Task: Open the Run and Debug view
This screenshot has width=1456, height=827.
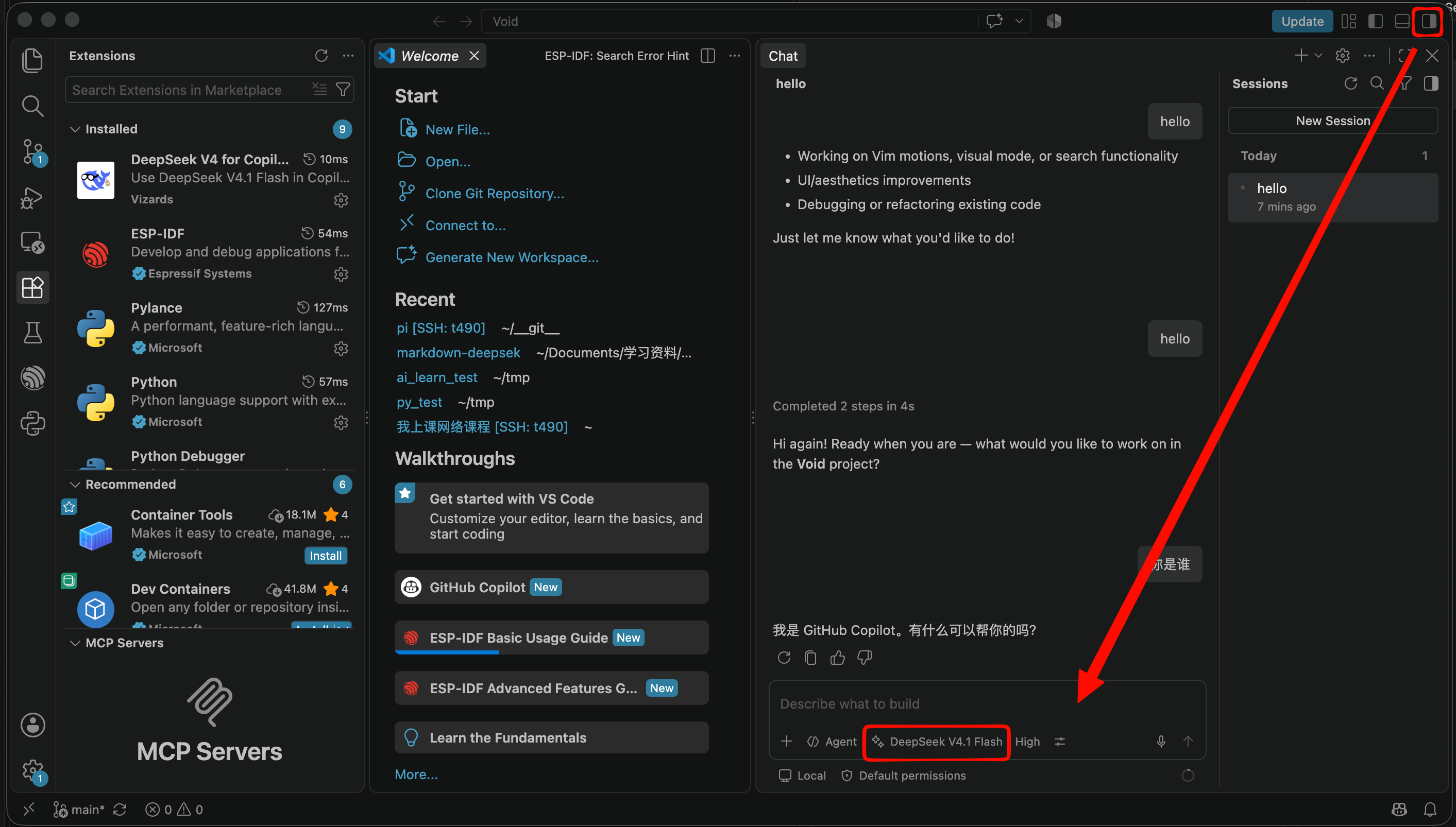Action: (x=32, y=198)
